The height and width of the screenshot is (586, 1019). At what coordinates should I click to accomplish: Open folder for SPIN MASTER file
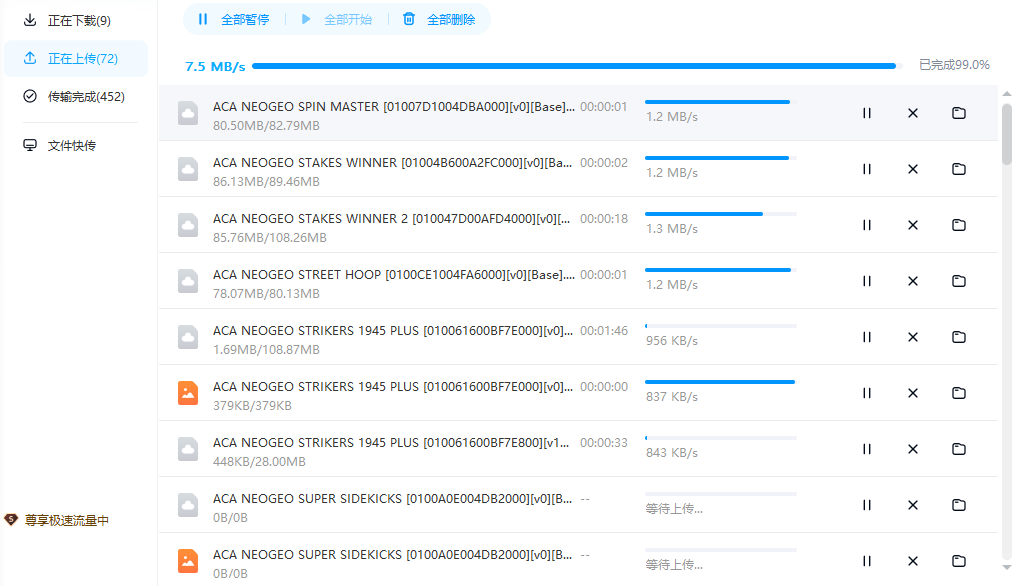(959, 113)
